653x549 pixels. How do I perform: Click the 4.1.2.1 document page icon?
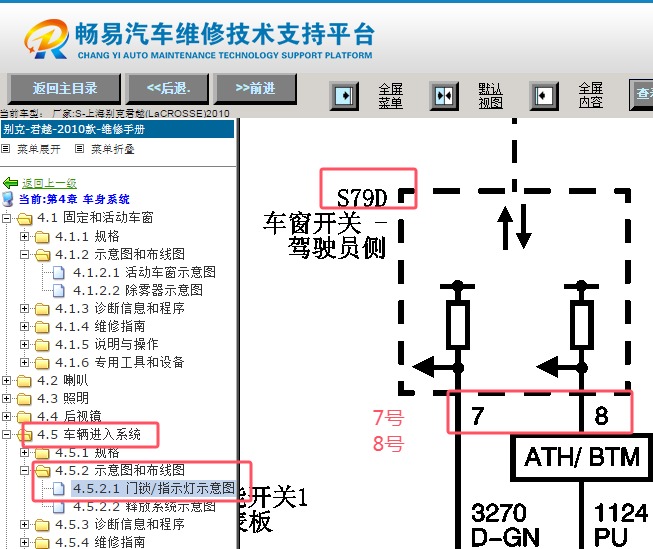pos(59,272)
